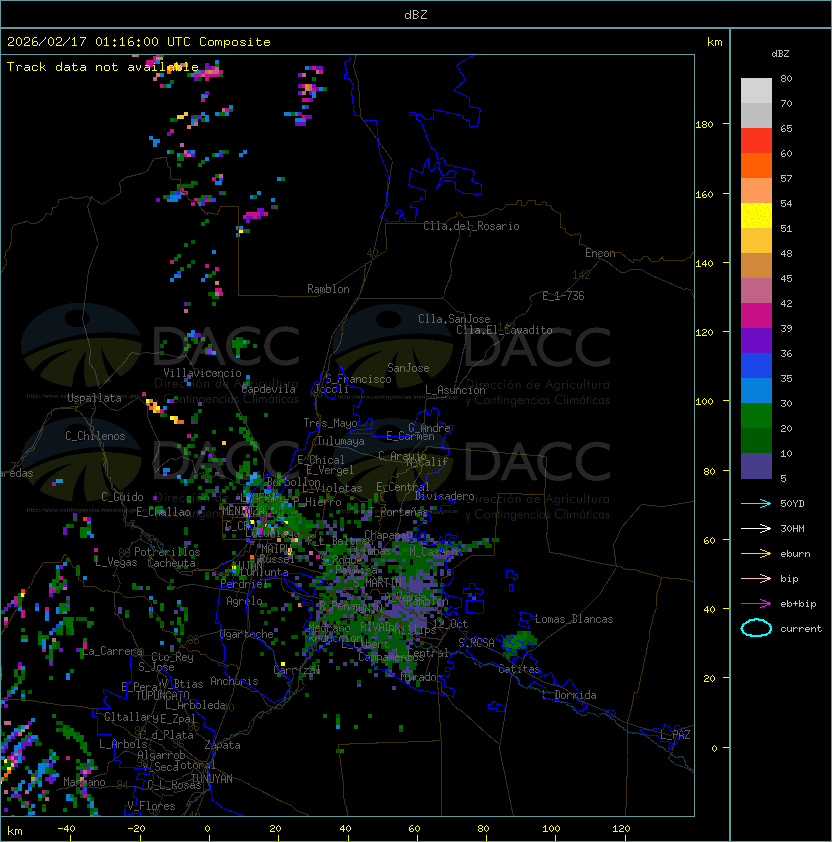The width and height of the screenshot is (832, 842).
Task: Click the 'Lomas_Blancas' map label
Action: pos(574,619)
